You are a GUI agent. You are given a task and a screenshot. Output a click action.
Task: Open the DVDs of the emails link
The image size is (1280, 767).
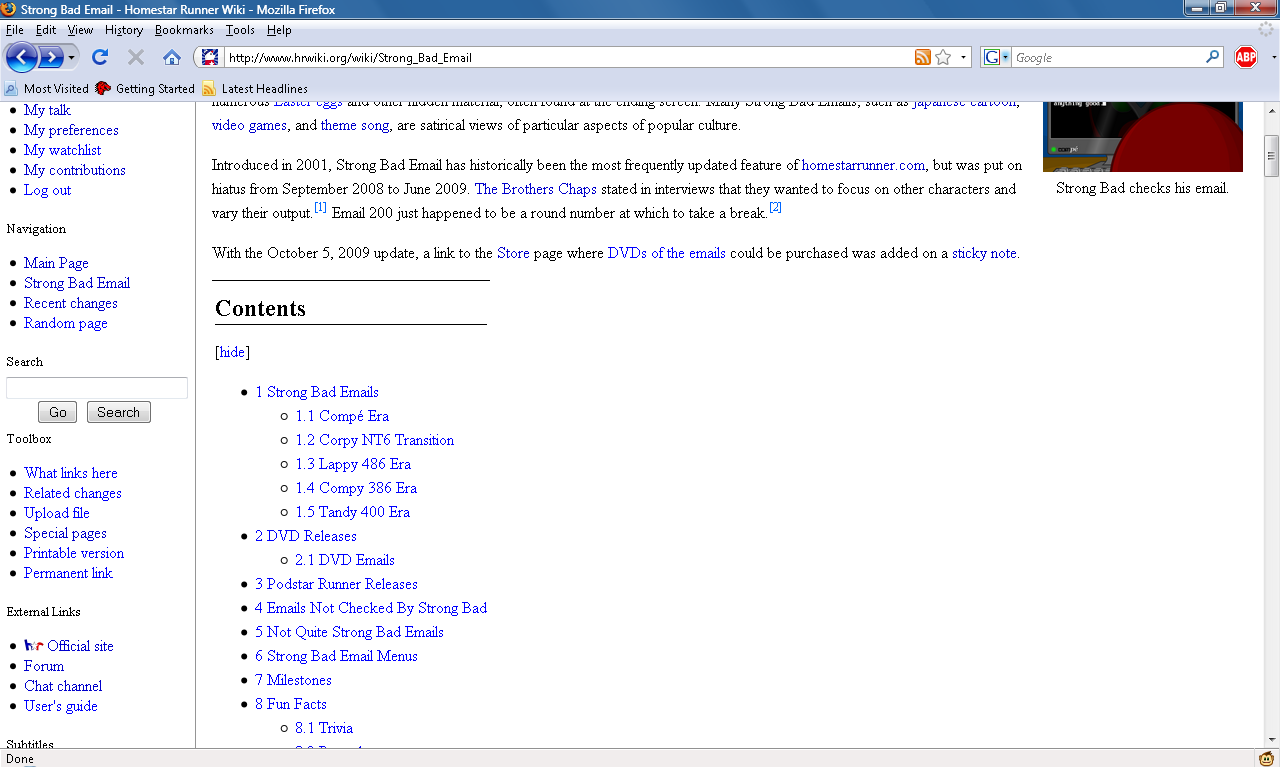(666, 253)
